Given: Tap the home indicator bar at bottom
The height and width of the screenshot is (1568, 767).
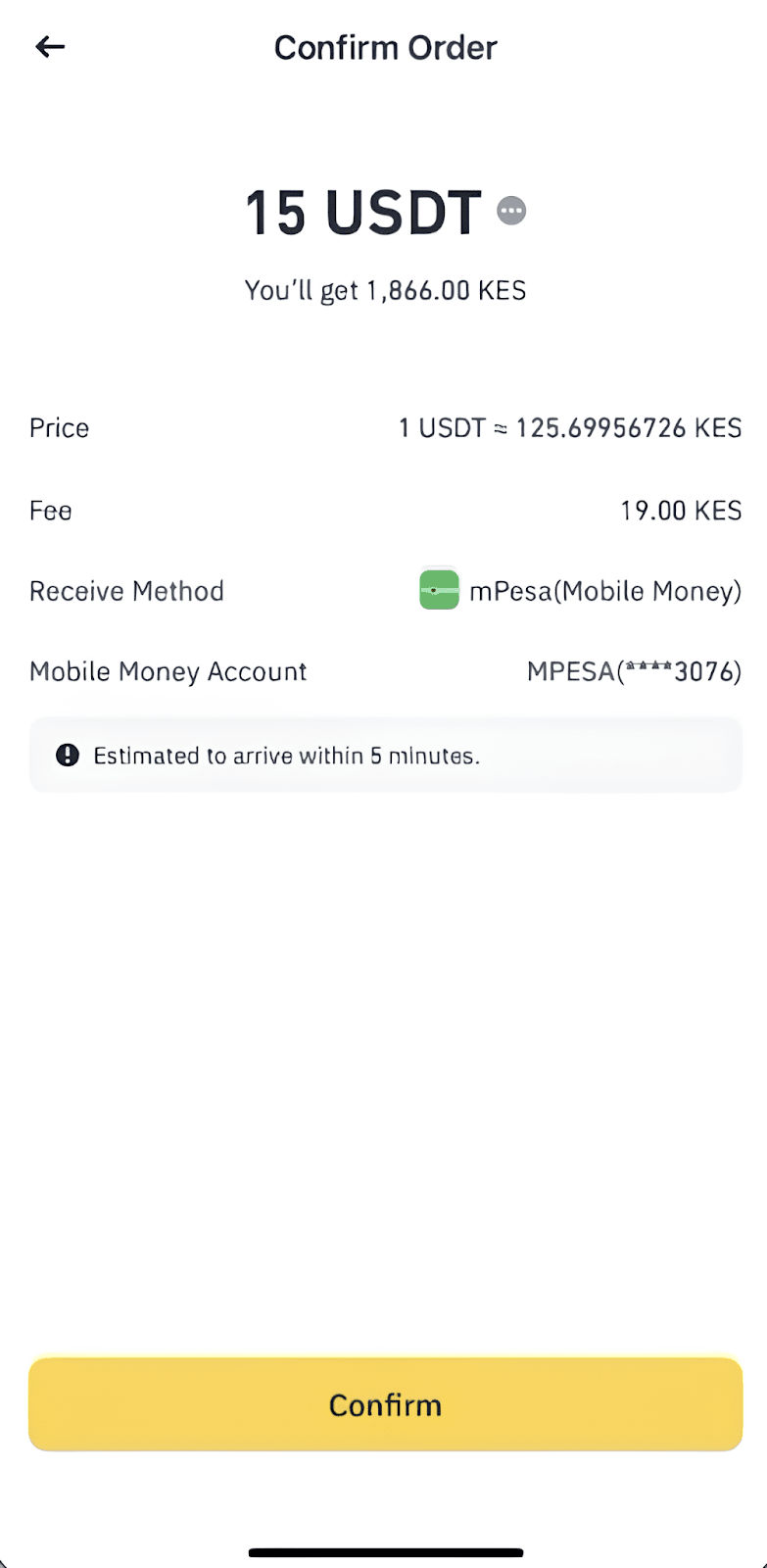Looking at the screenshot, I should [x=385, y=1552].
